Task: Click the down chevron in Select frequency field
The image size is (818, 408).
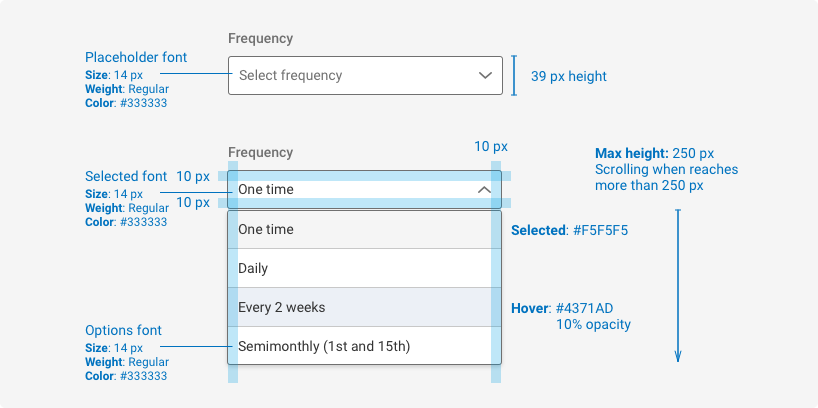Action: tap(485, 75)
